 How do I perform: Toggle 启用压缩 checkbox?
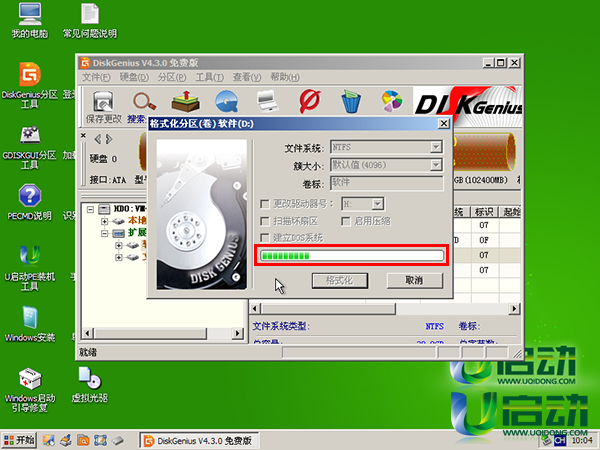tap(346, 221)
